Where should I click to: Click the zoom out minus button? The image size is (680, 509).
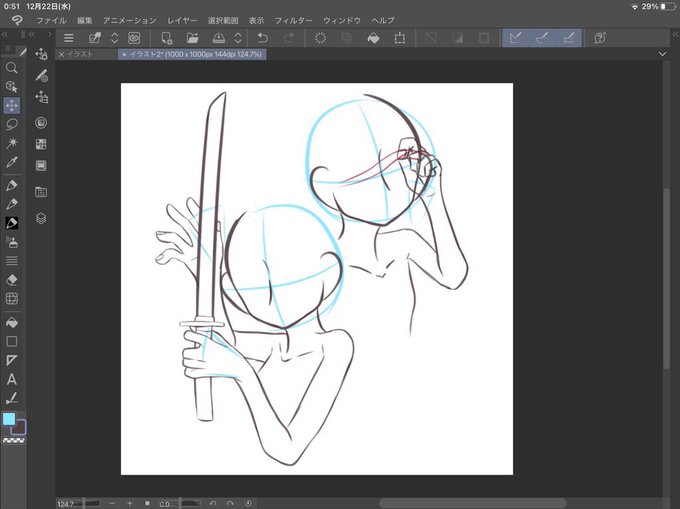coord(112,503)
